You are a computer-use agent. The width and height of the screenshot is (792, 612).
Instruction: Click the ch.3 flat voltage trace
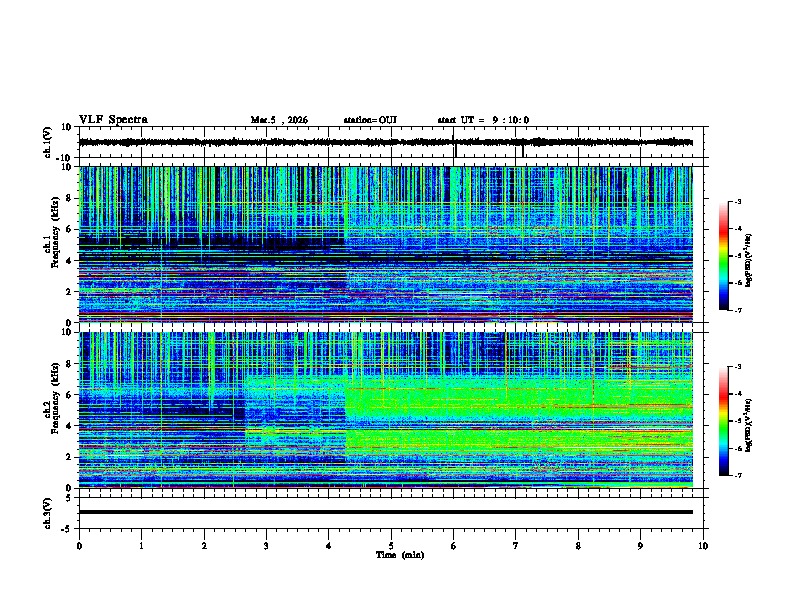click(385, 512)
